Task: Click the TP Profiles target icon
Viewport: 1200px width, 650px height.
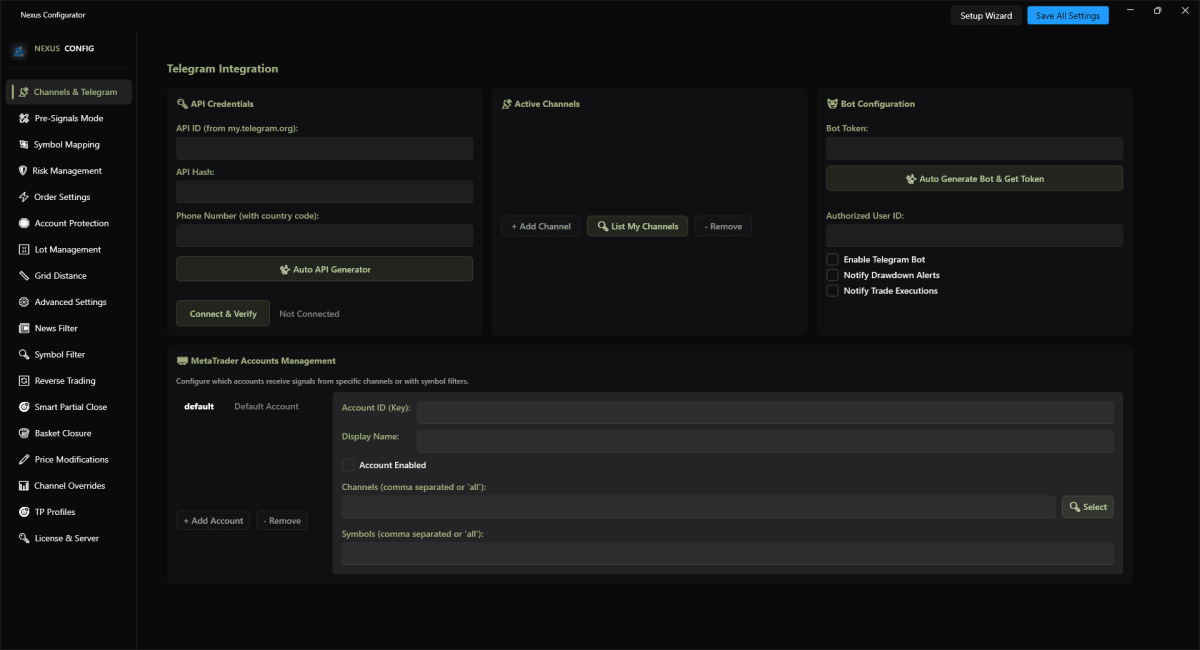Action: (24, 512)
